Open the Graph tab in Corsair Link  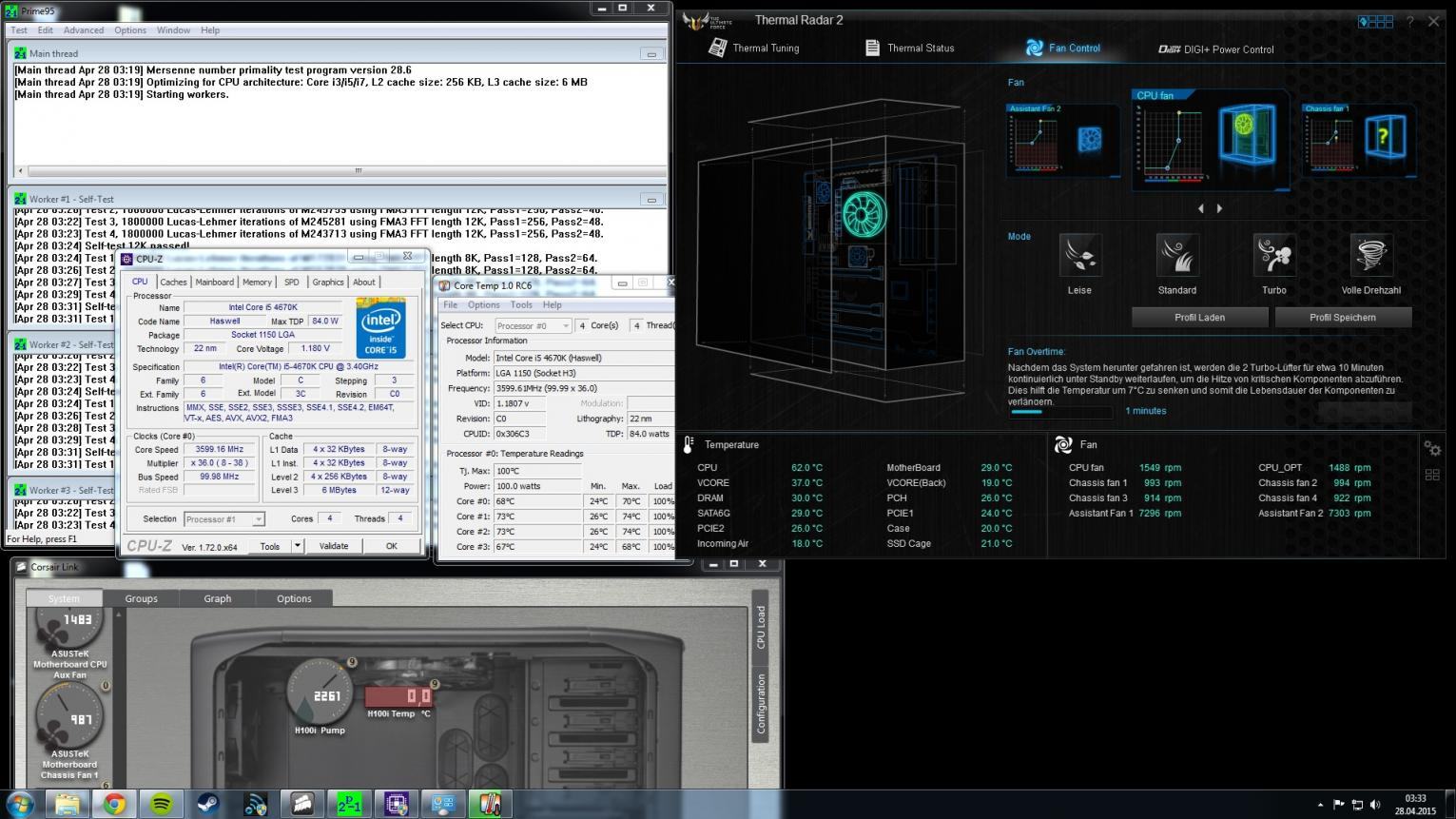[x=218, y=598]
